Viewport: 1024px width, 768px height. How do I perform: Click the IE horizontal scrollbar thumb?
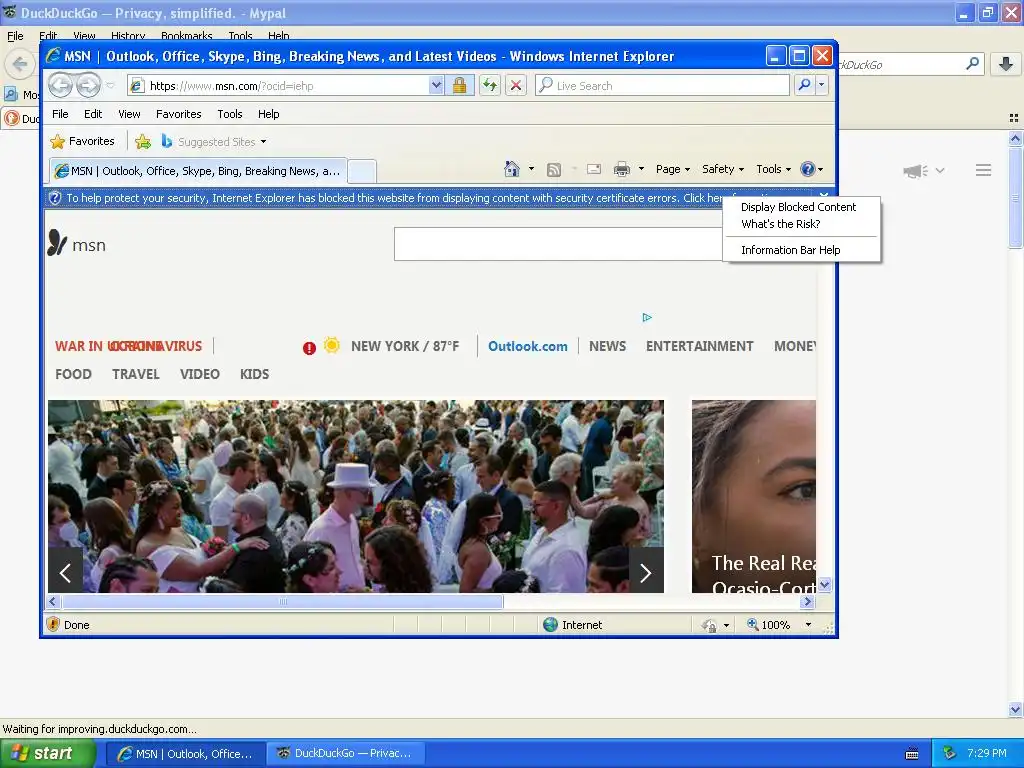click(283, 601)
